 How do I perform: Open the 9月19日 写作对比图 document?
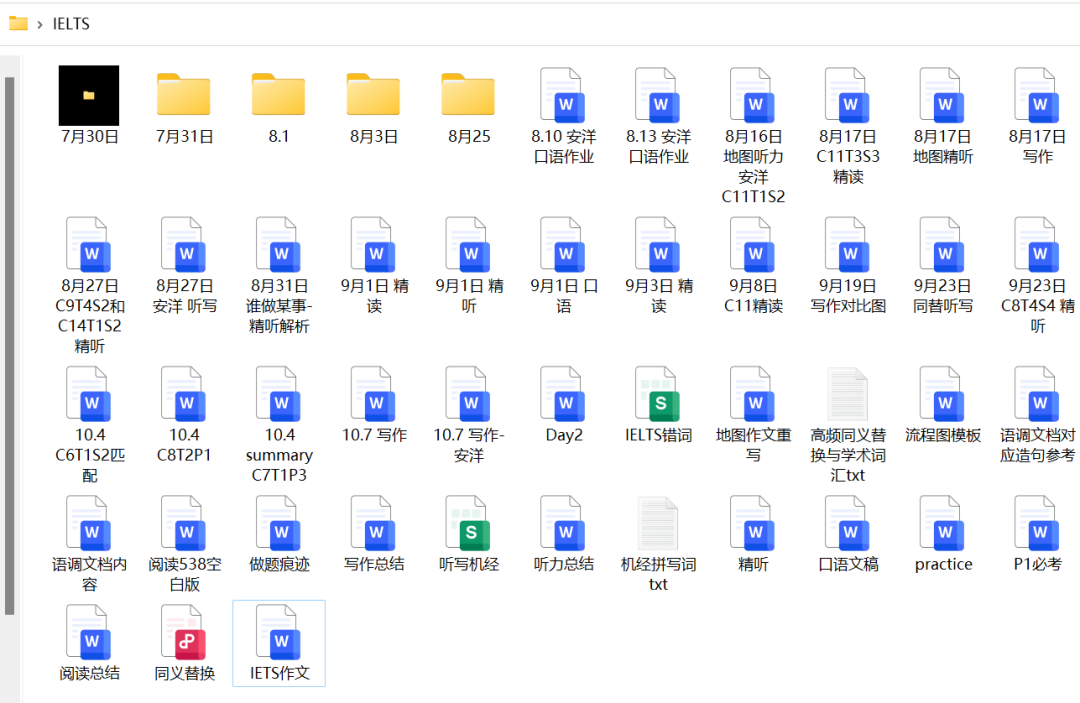(848, 245)
